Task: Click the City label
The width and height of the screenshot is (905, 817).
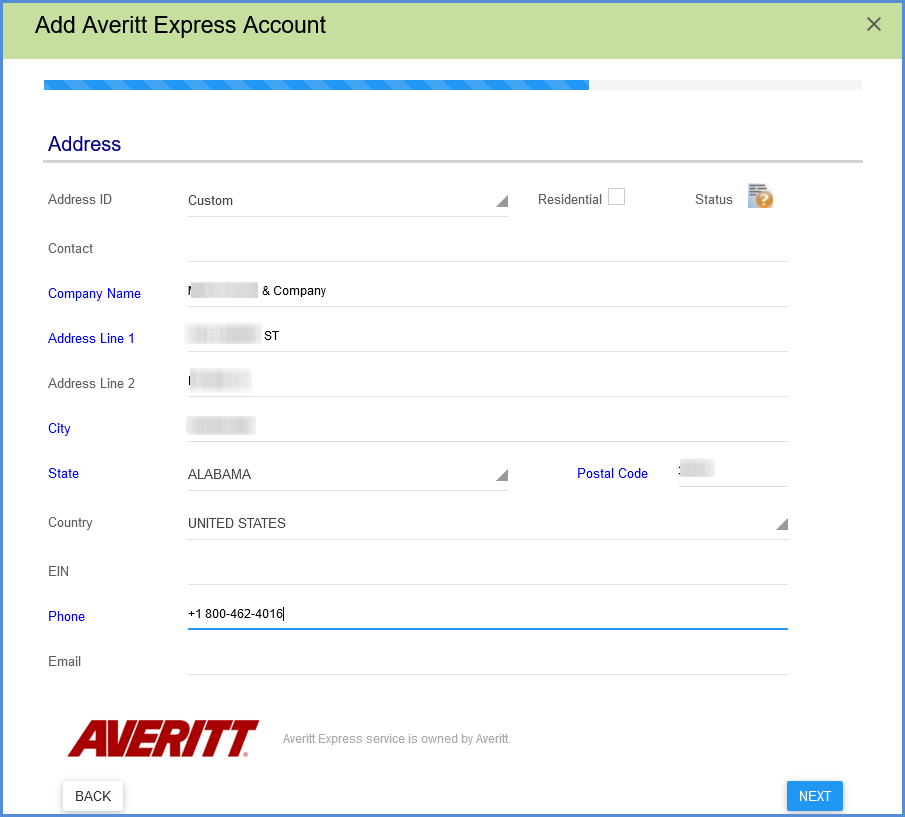Action: (59, 429)
